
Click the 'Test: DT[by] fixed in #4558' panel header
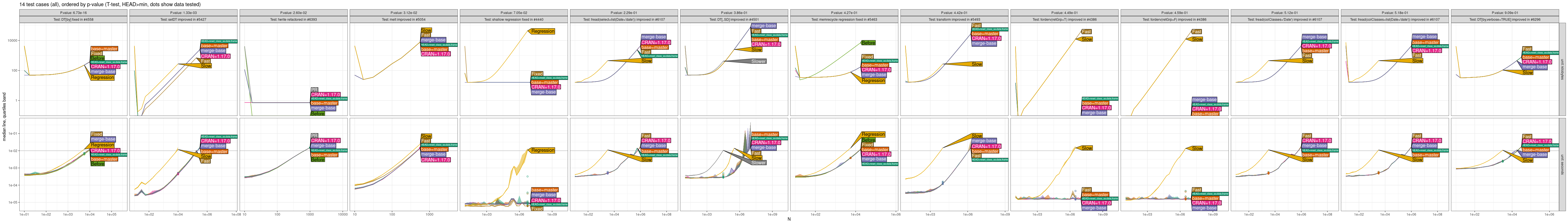(73, 20)
